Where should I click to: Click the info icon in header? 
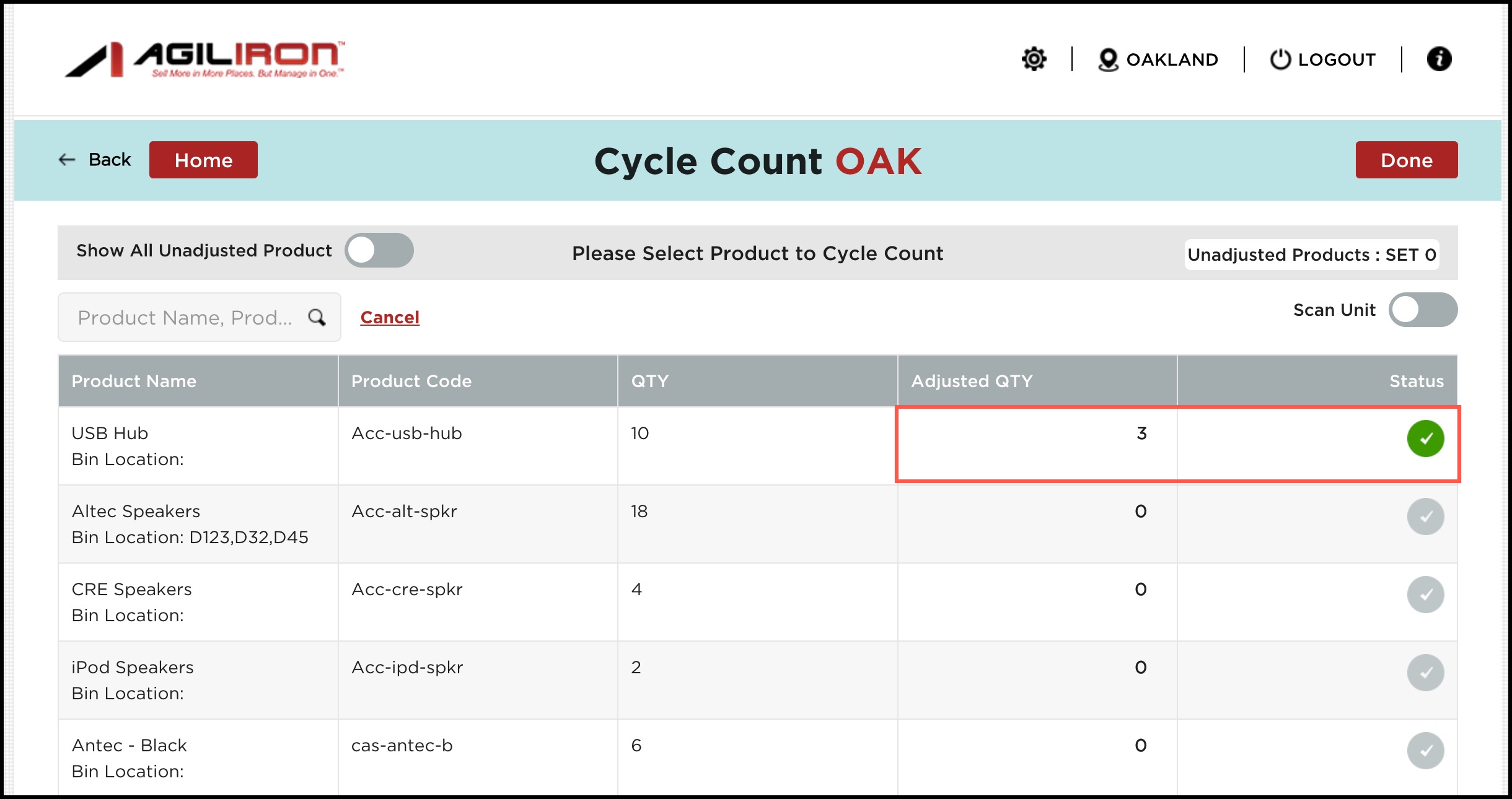[x=1439, y=59]
